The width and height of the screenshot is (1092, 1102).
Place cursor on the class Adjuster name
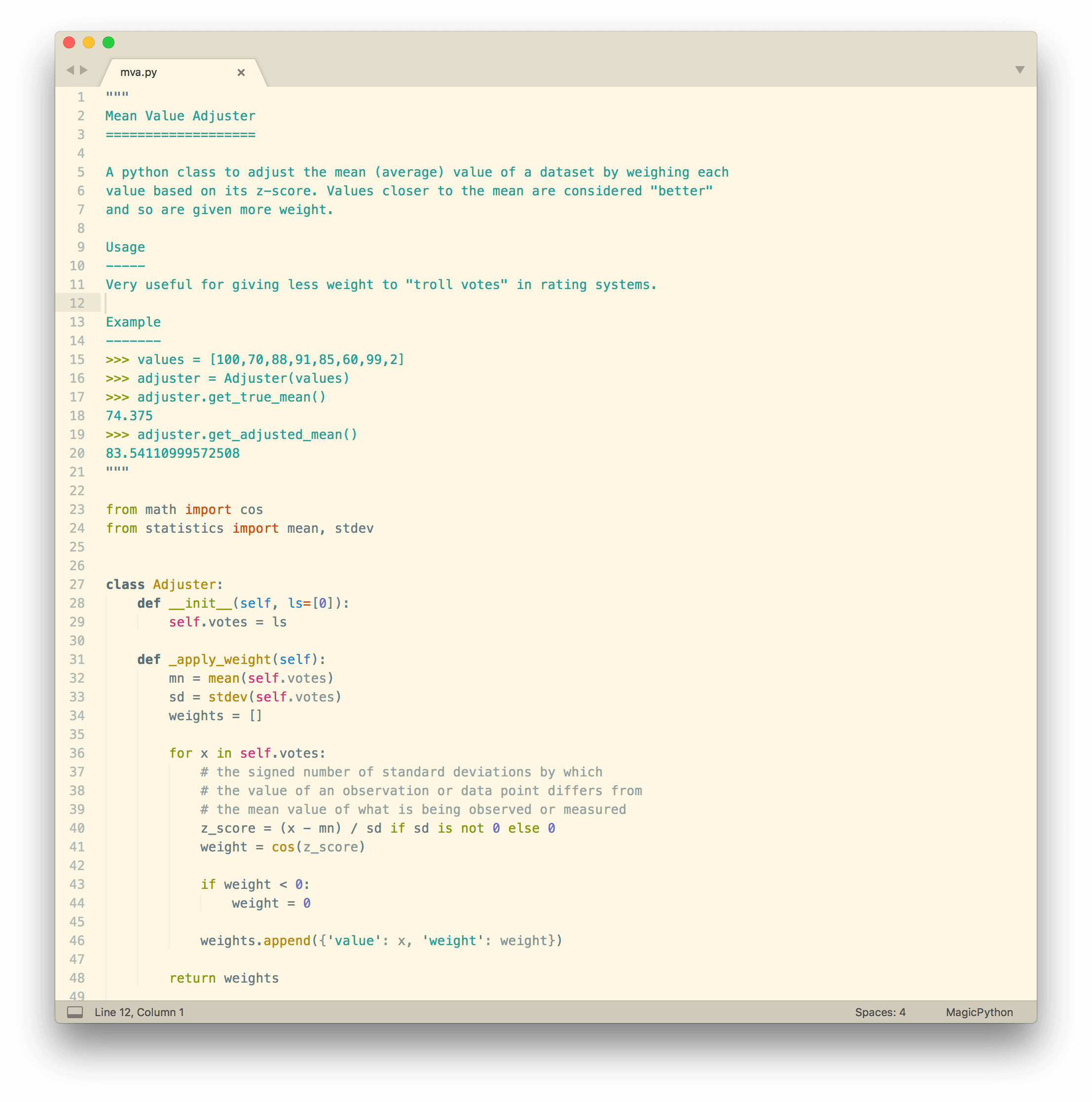point(184,584)
